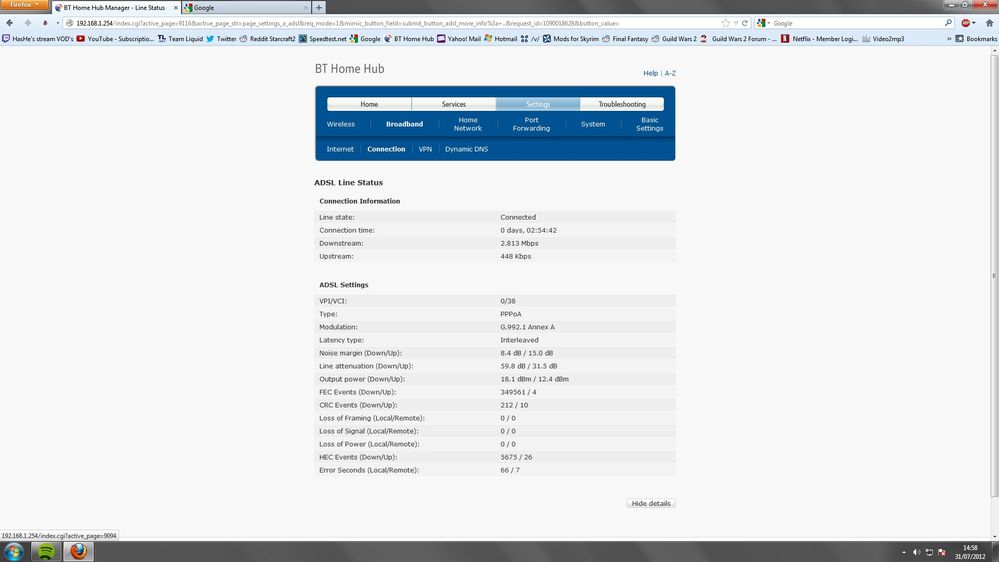Viewport: 999px width, 562px height.
Task: Switch to the Google browser tab
Action: pyautogui.click(x=245, y=8)
